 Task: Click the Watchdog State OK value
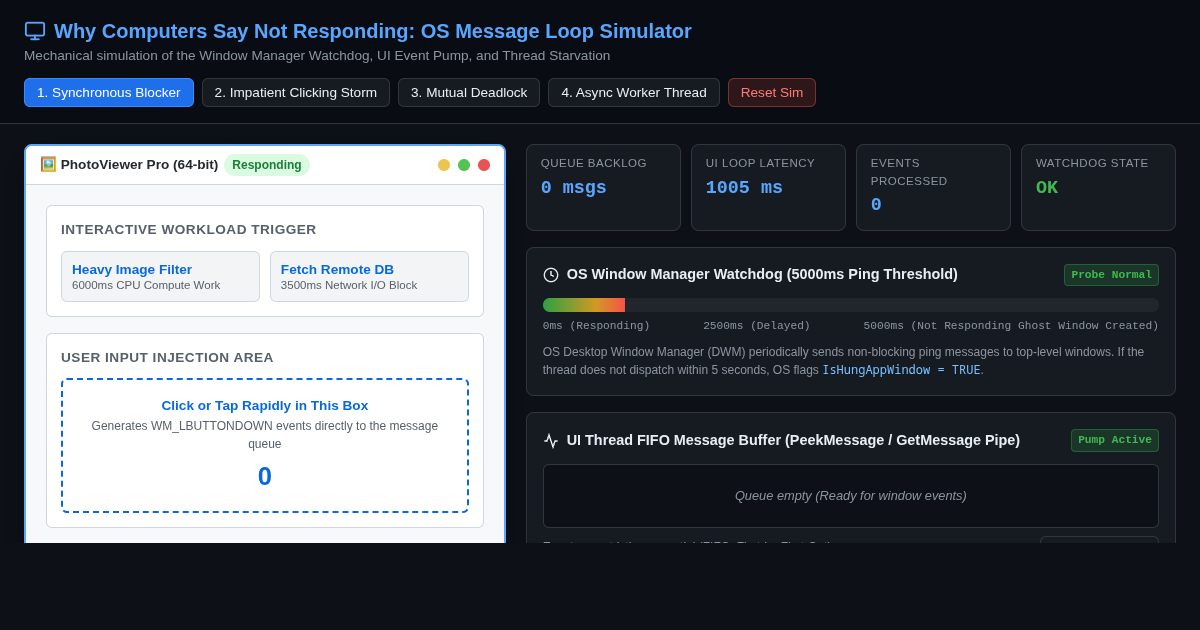coord(1047,188)
